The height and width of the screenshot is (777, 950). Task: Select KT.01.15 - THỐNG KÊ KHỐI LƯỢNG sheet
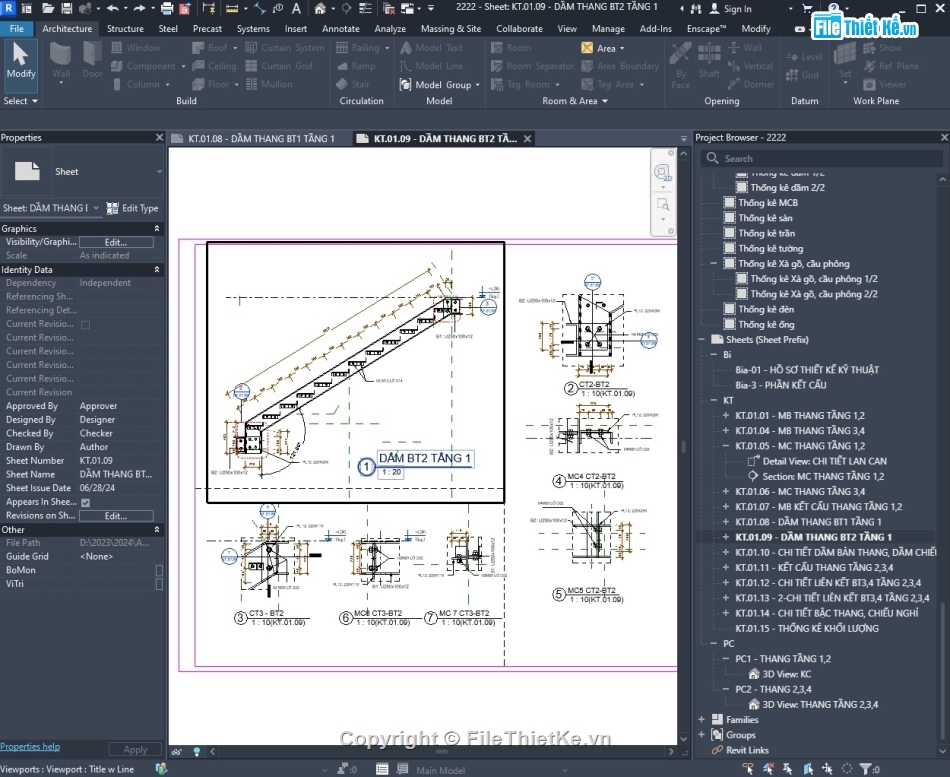(806, 629)
